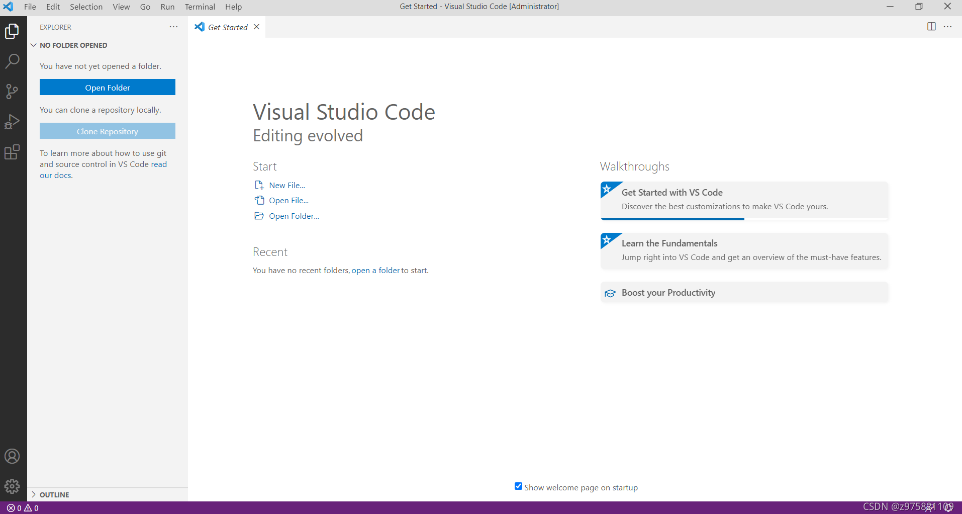962x514 pixels.
Task: Open the Search view icon
Action: [x=12, y=61]
